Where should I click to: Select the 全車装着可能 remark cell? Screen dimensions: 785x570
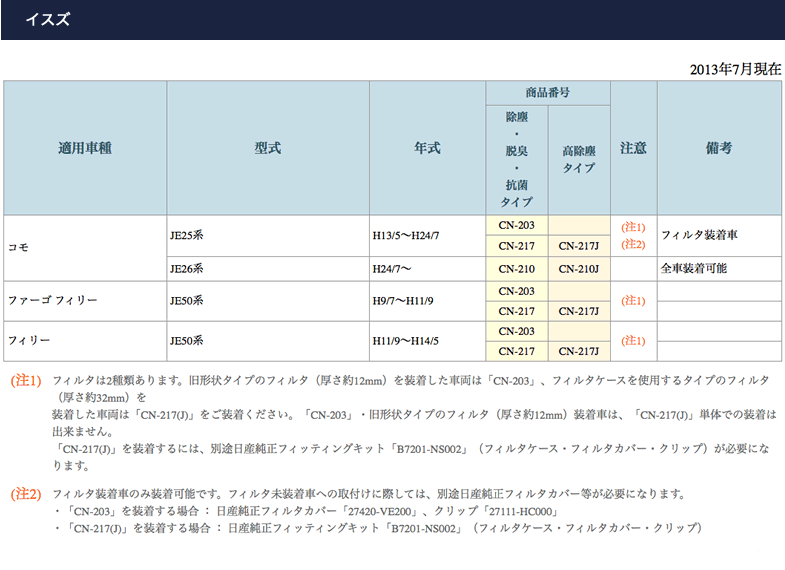click(719, 269)
